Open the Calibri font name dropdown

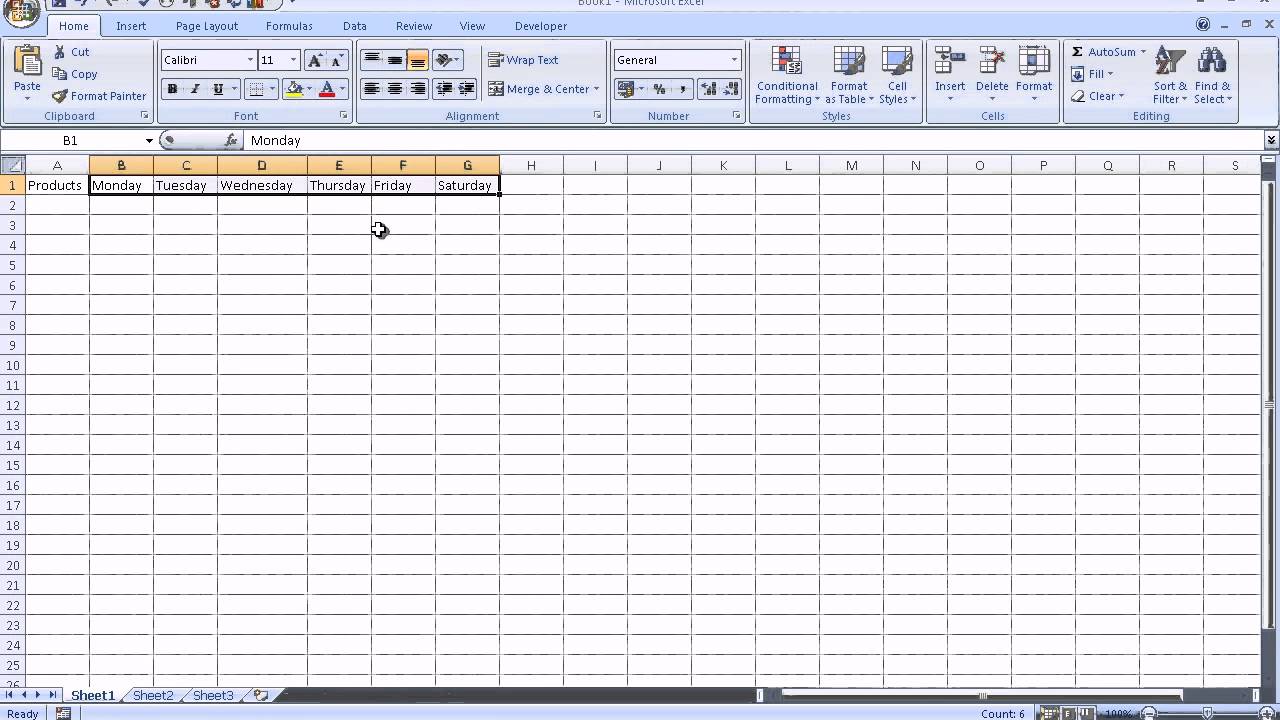250,60
